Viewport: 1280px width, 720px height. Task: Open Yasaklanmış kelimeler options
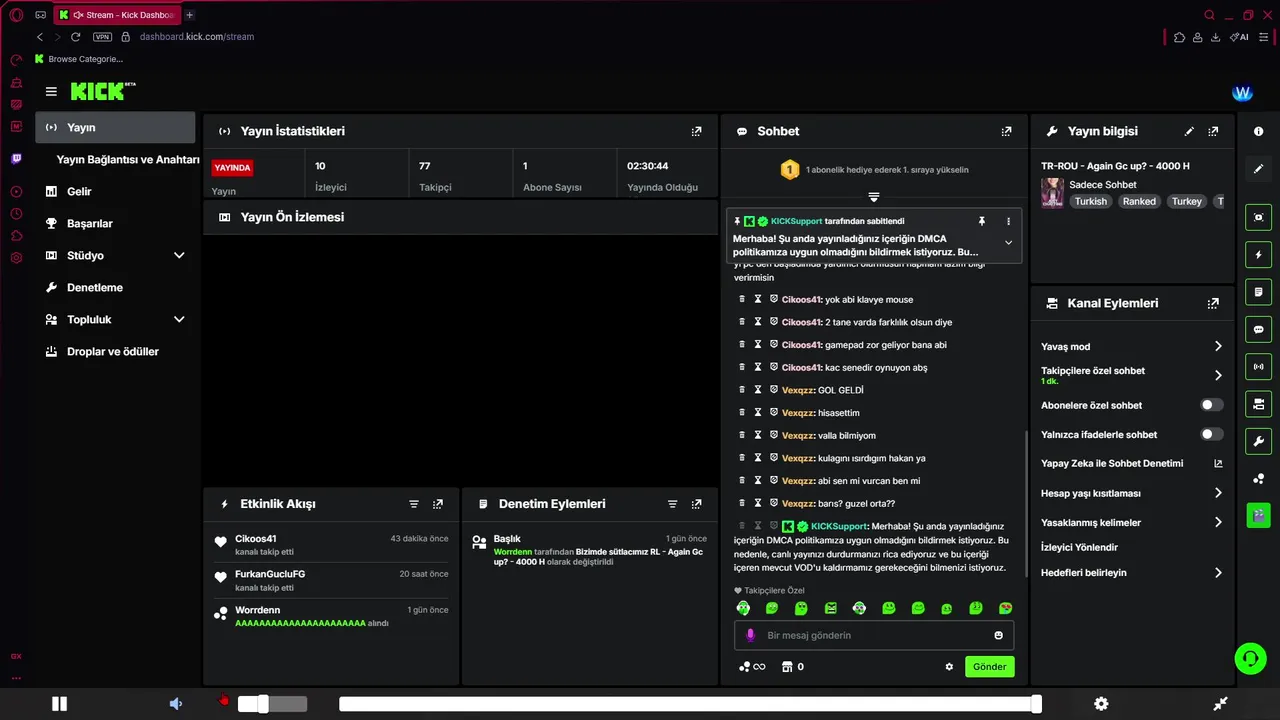point(1132,522)
